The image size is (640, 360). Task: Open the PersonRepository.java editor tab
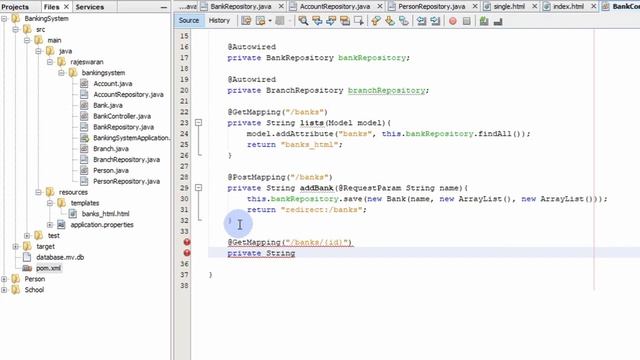point(431,7)
